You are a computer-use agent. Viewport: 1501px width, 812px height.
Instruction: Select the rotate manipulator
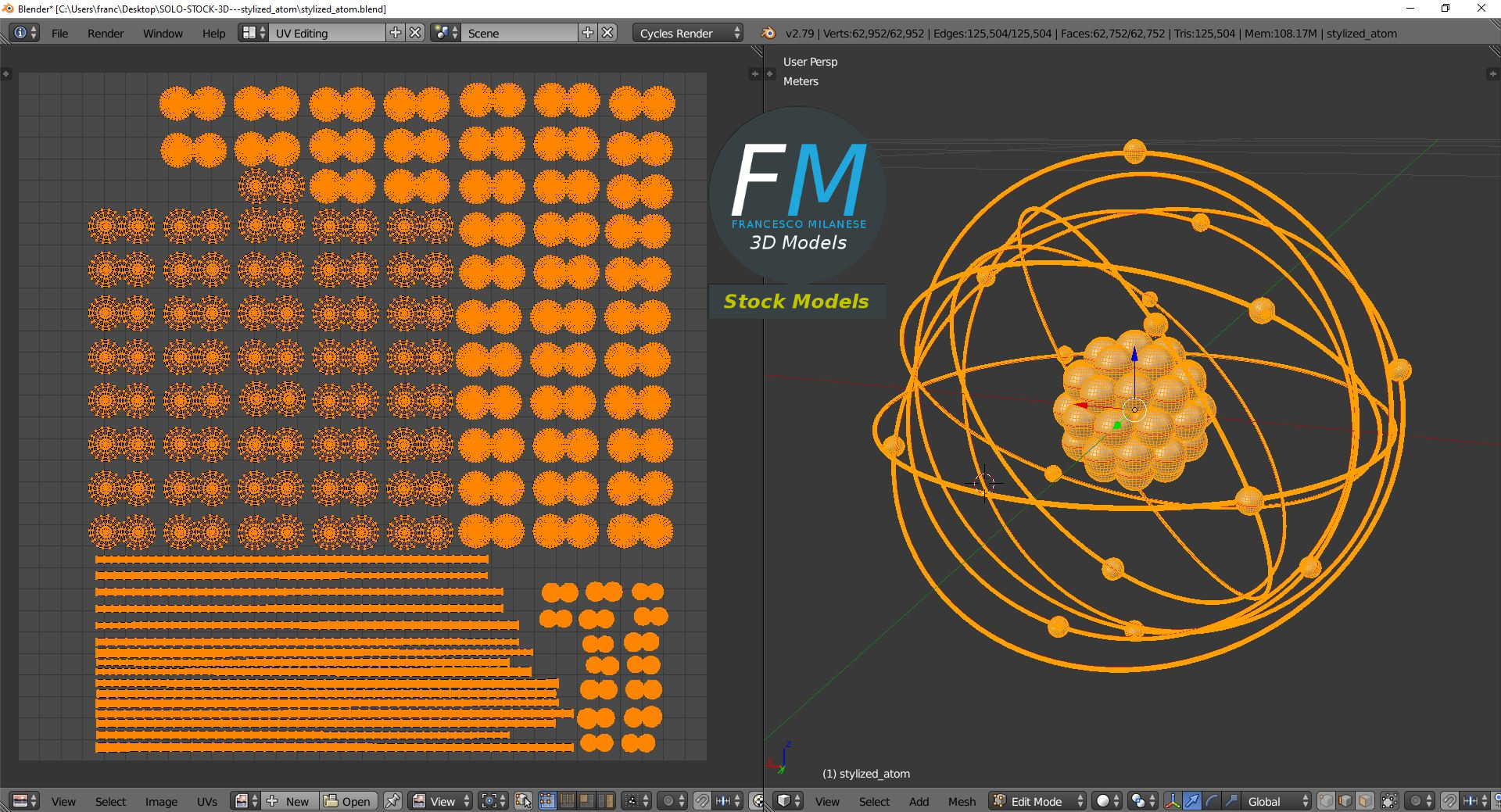pos(1212,801)
